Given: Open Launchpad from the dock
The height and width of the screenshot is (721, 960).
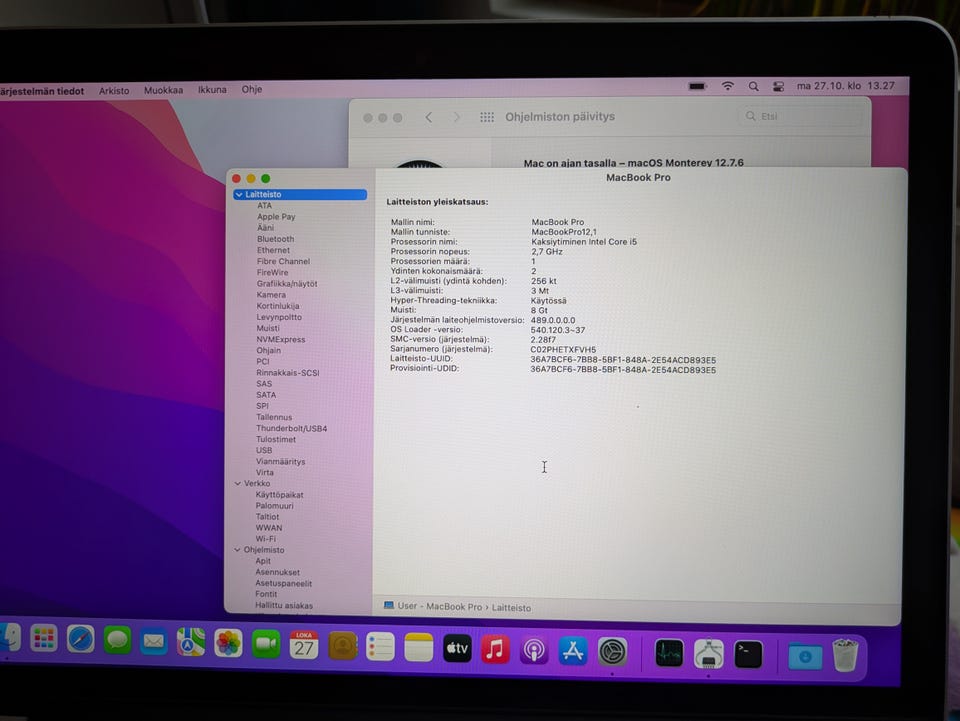Looking at the screenshot, I should coord(43,638).
